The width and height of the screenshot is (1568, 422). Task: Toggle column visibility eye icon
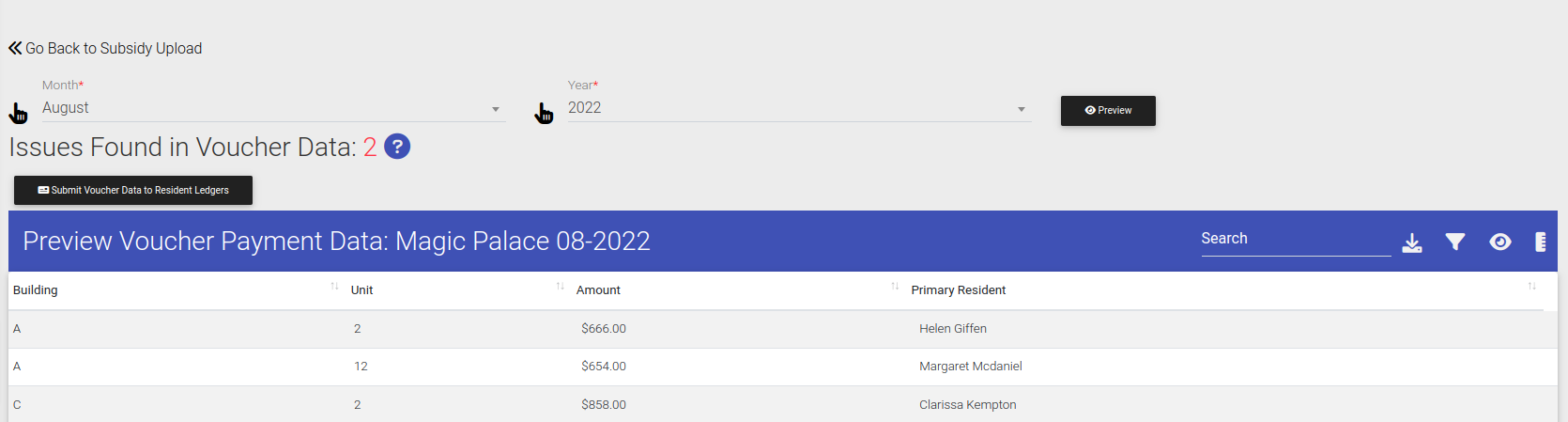pyautogui.click(x=1500, y=242)
